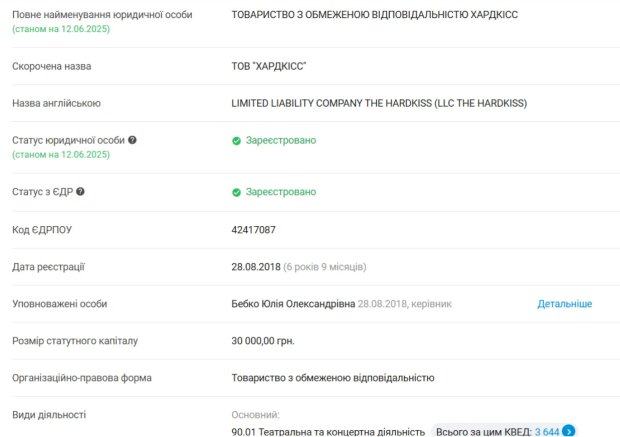Click the English name LIMITED LIABILITY COMPANY THE HARDKISS
620x437 pixels.
pyautogui.click(x=378, y=103)
